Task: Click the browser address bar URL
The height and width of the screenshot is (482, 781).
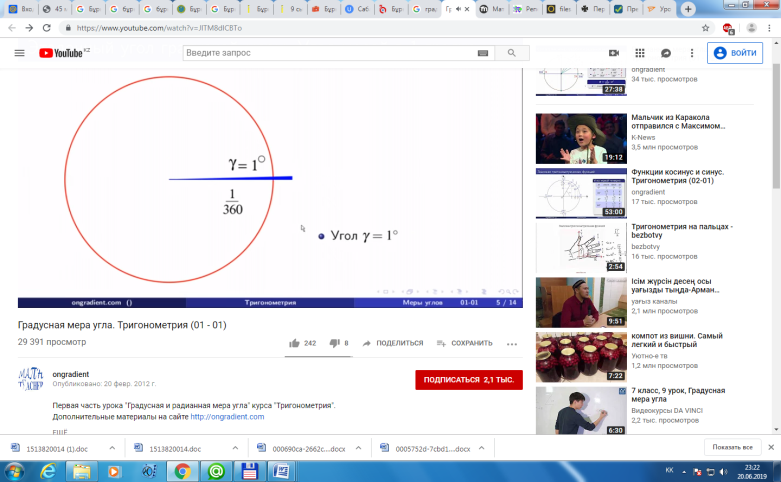Action: point(159,28)
